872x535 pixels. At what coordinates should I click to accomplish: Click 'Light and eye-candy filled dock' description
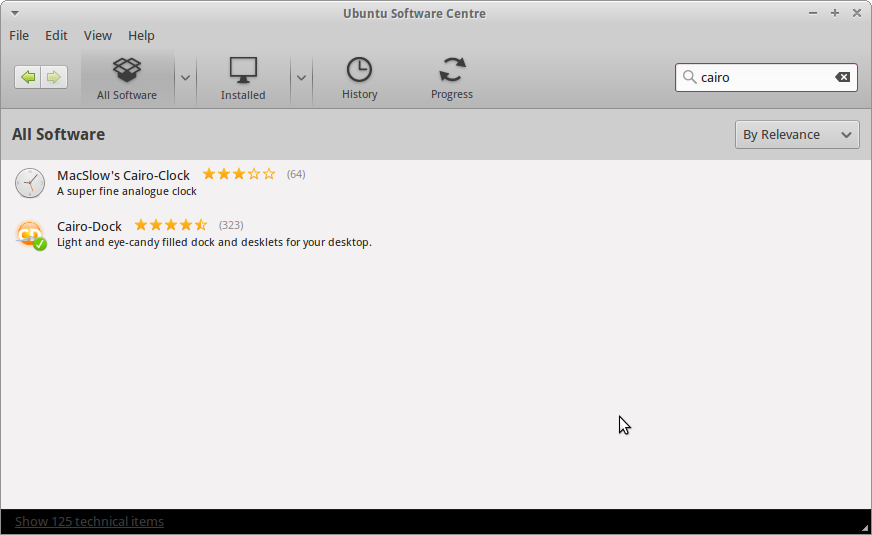[214, 242]
